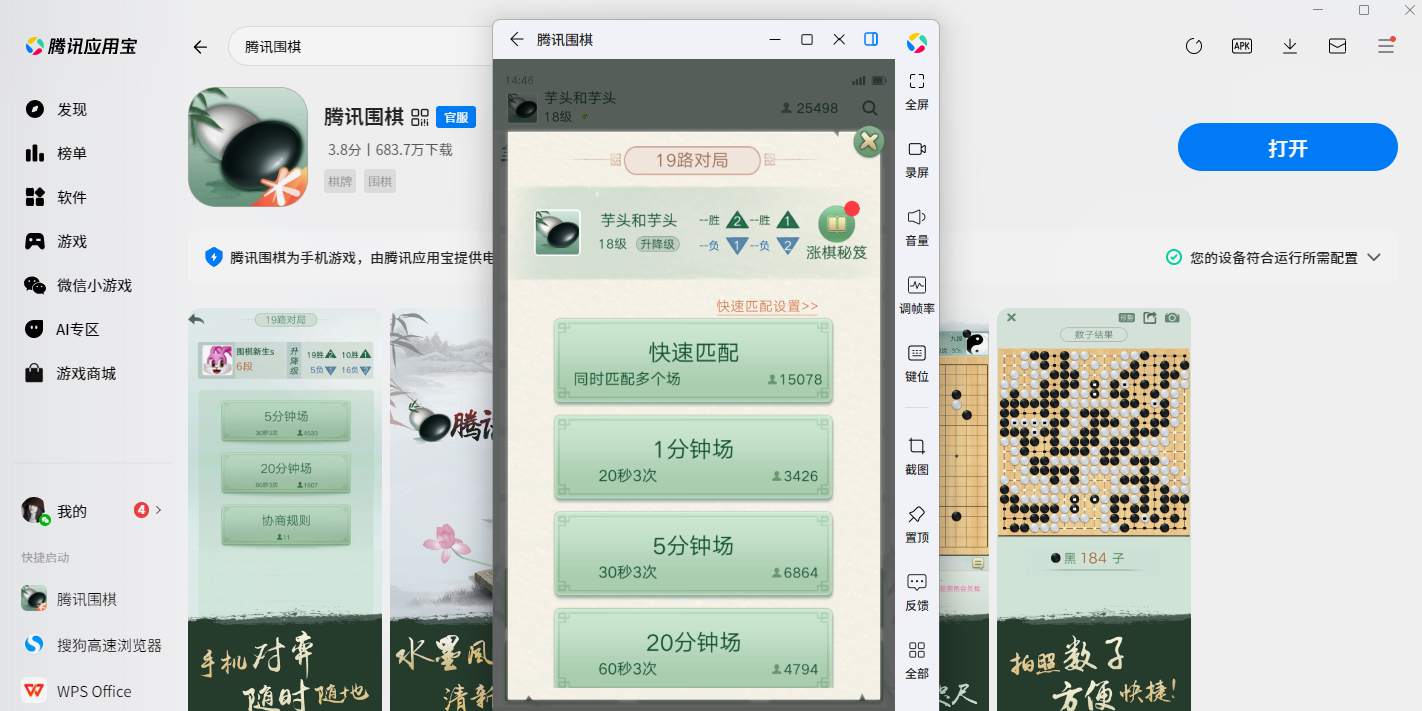Viewport: 1422px width, 711px height.
Task: Click the blue 打开 button
Action: pos(1287,148)
